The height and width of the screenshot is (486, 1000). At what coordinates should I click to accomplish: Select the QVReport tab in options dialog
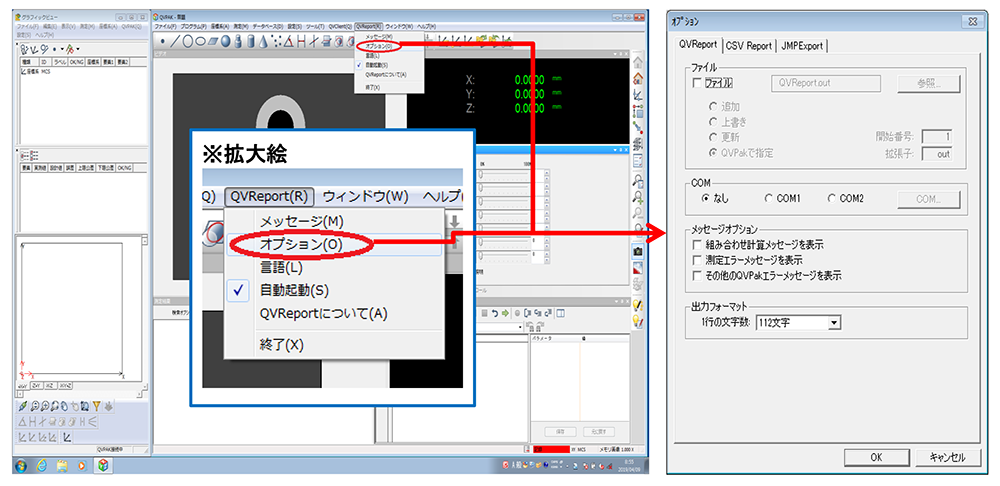(698, 45)
